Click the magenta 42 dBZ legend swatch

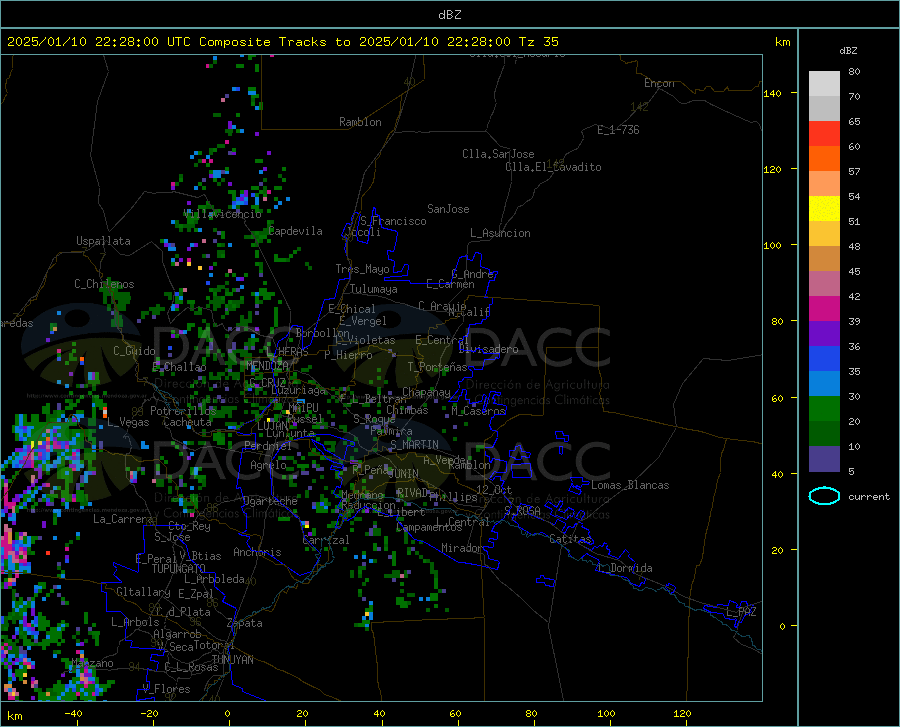click(x=824, y=309)
